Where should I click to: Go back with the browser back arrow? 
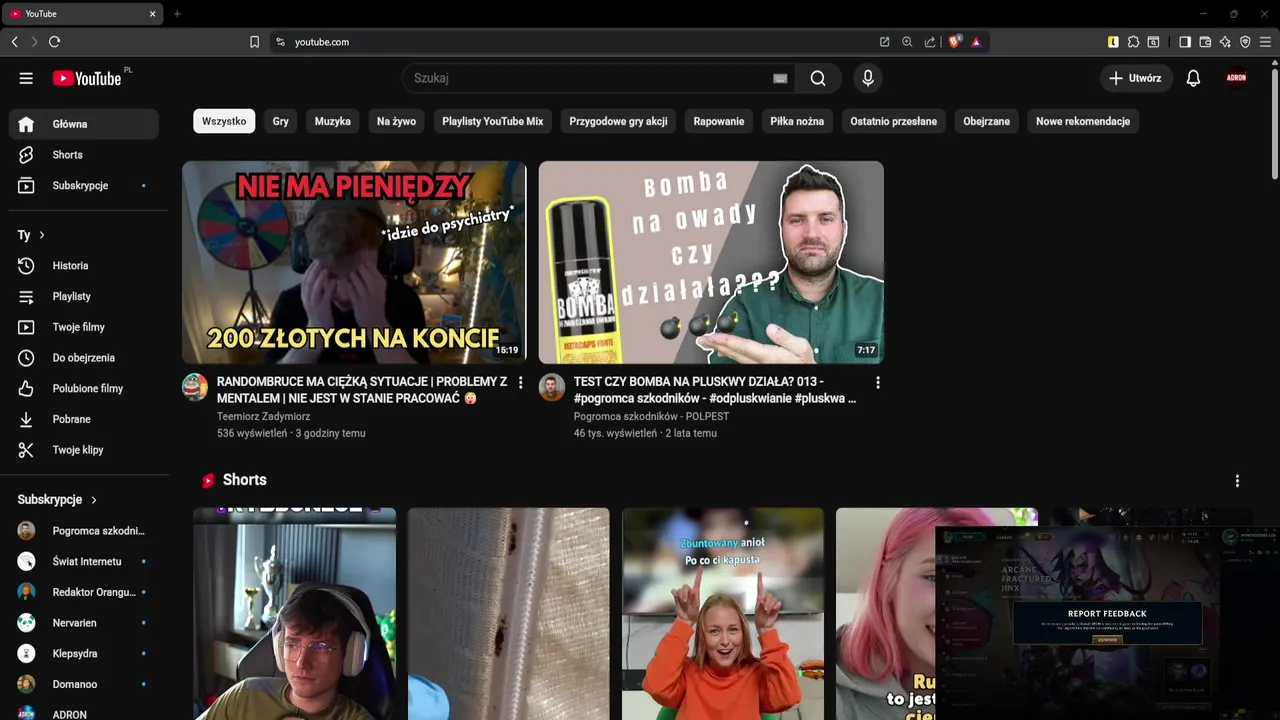point(14,42)
